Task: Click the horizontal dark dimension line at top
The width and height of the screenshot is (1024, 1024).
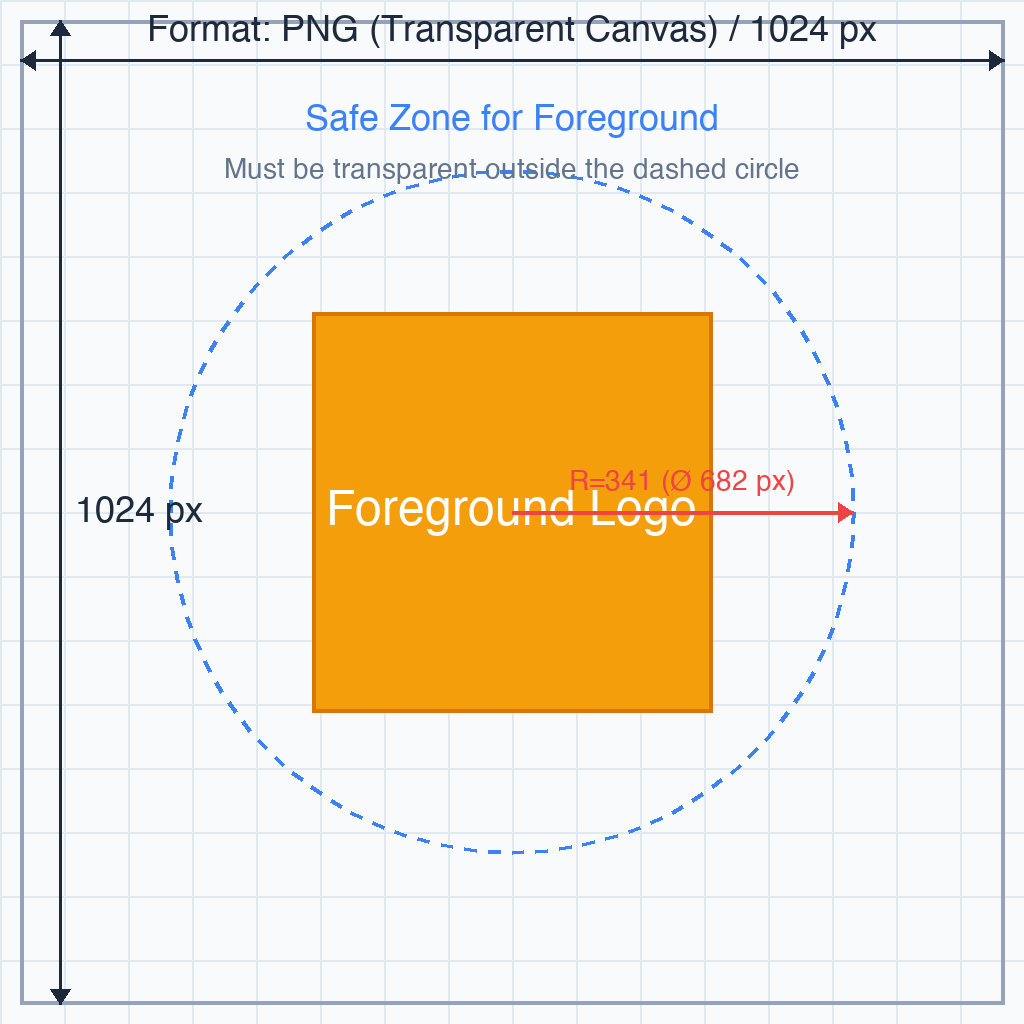Action: [x=513, y=61]
